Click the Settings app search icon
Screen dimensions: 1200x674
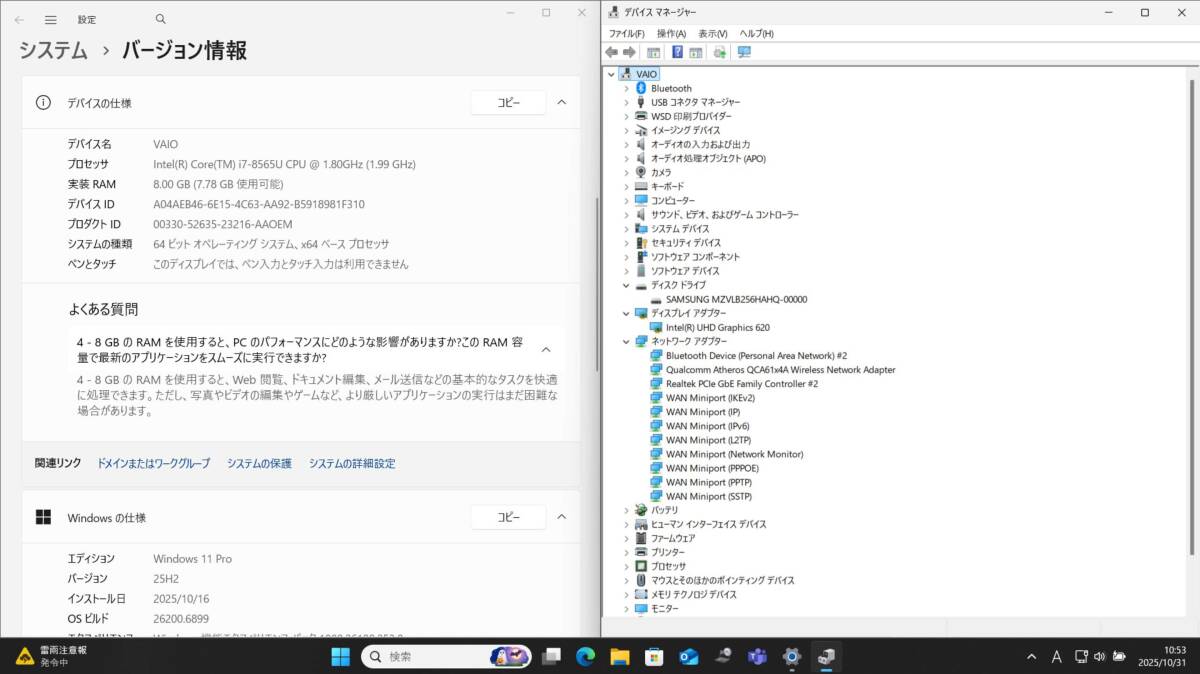click(x=160, y=19)
